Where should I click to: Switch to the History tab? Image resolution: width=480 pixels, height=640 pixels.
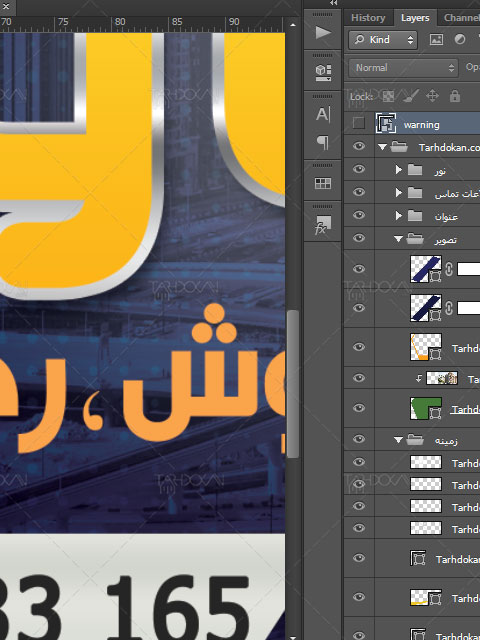click(368, 18)
